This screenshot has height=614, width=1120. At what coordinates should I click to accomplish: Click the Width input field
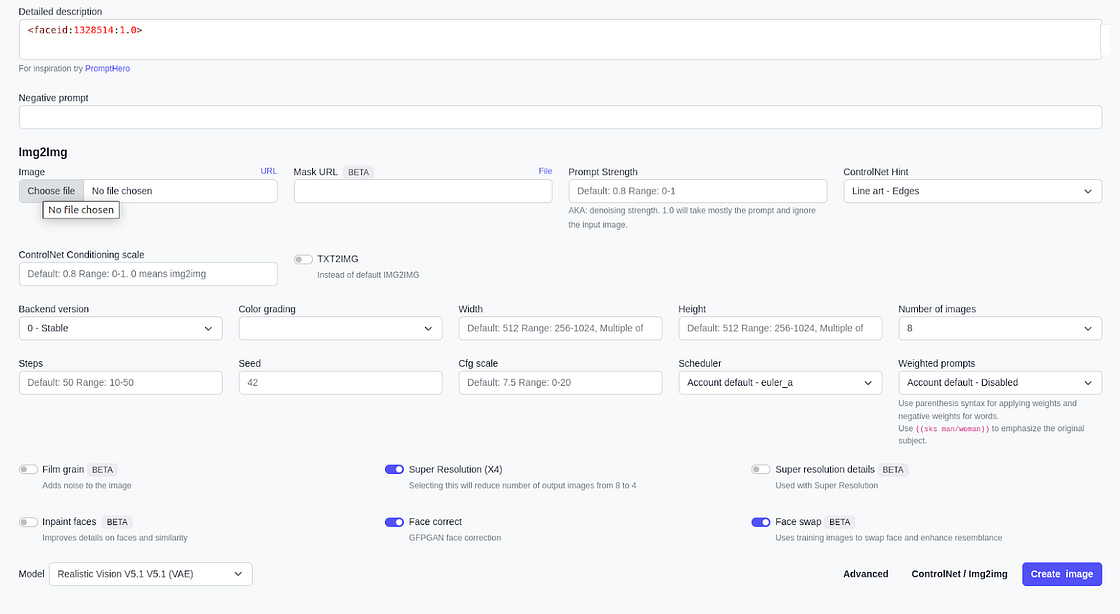click(x=560, y=328)
